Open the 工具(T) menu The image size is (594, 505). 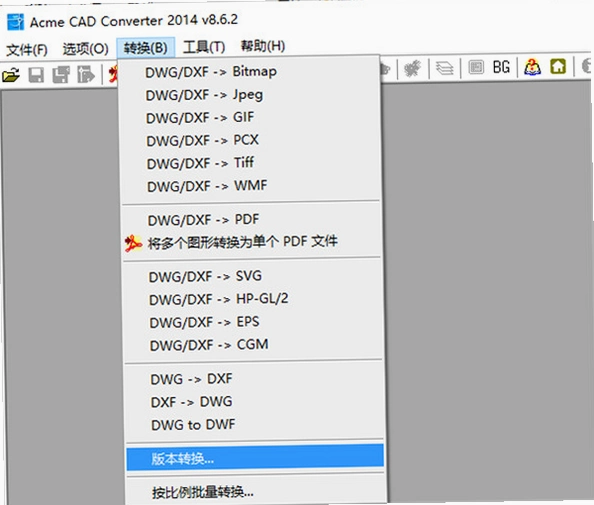coord(204,47)
